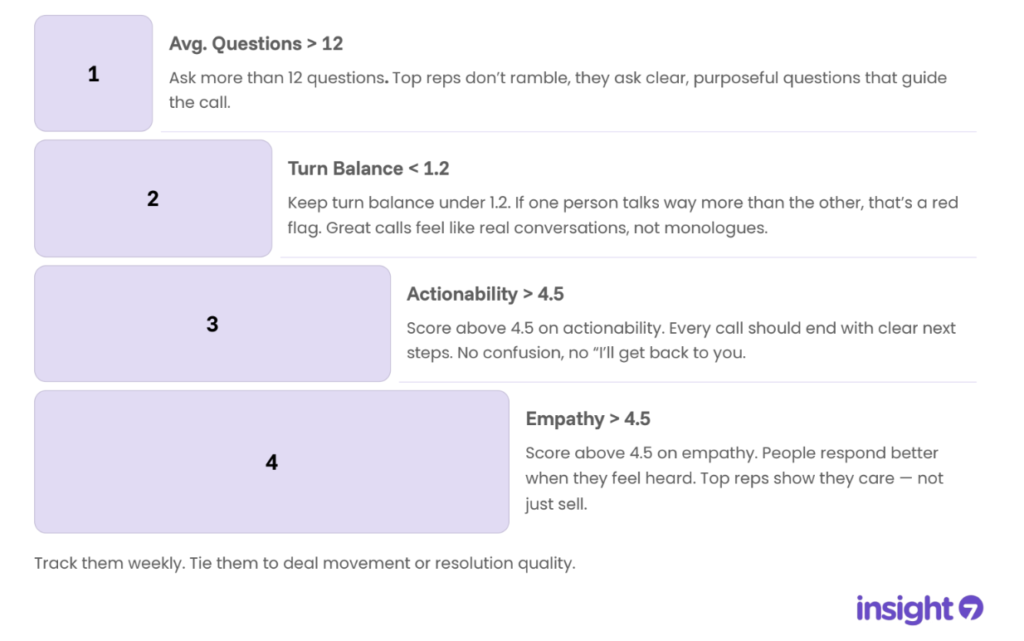
Task: Click the 'Keep turn balance under 1.2' description
Action: [x=622, y=215]
